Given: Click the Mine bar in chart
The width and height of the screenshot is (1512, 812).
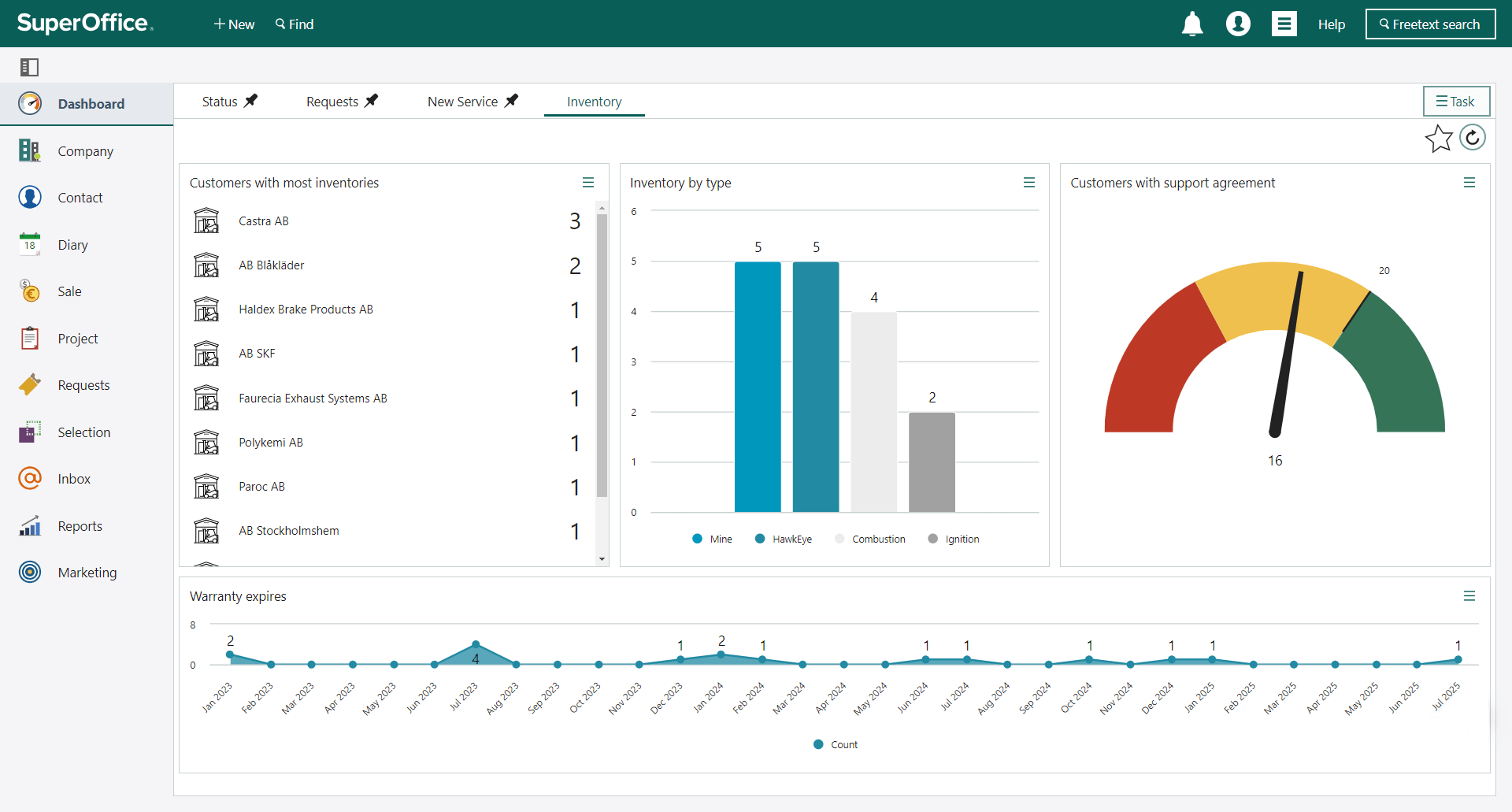Looking at the screenshot, I should [x=758, y=387].
